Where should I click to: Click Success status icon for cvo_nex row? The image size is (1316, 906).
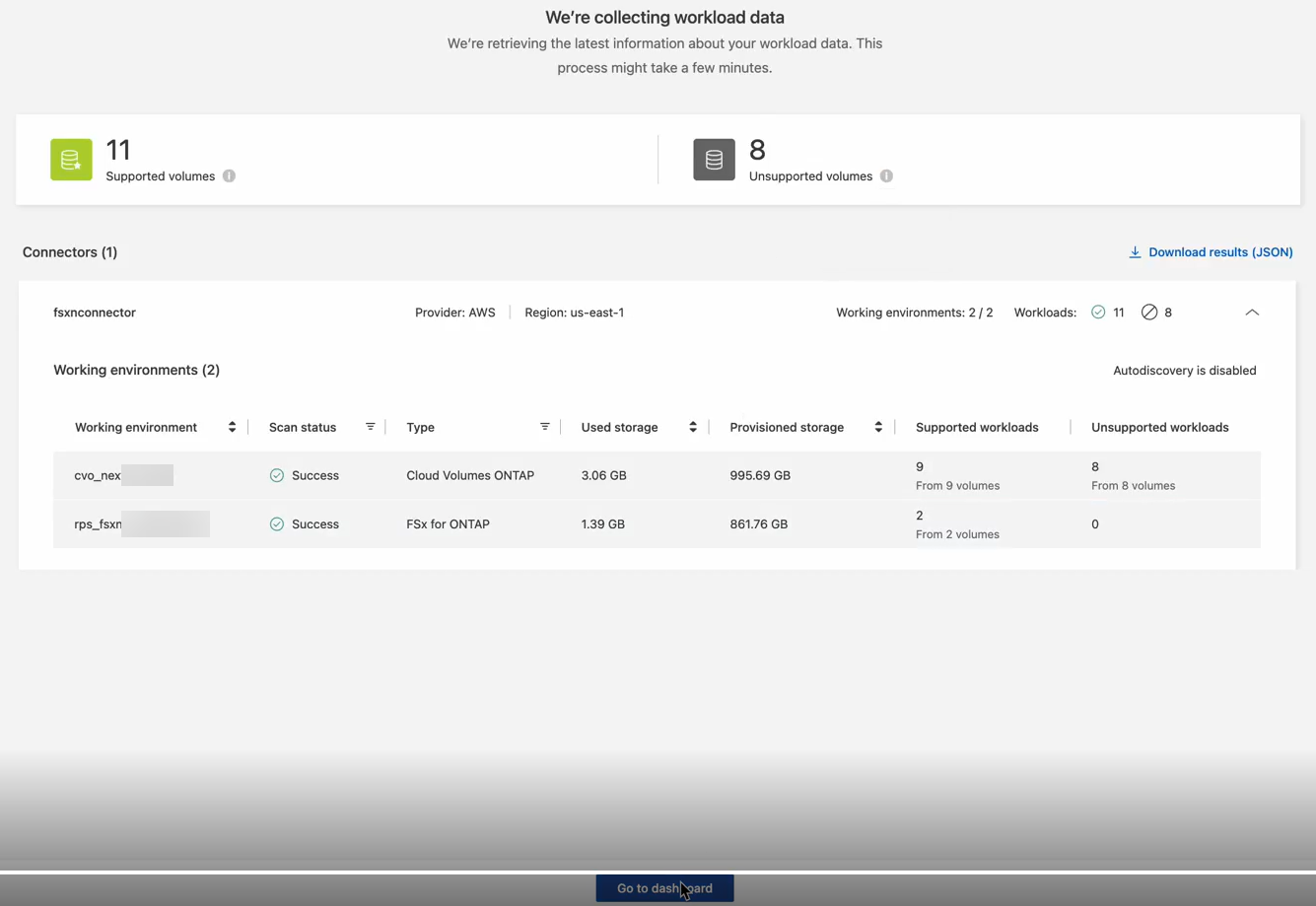pyautogui.click(x=277, y=475)
